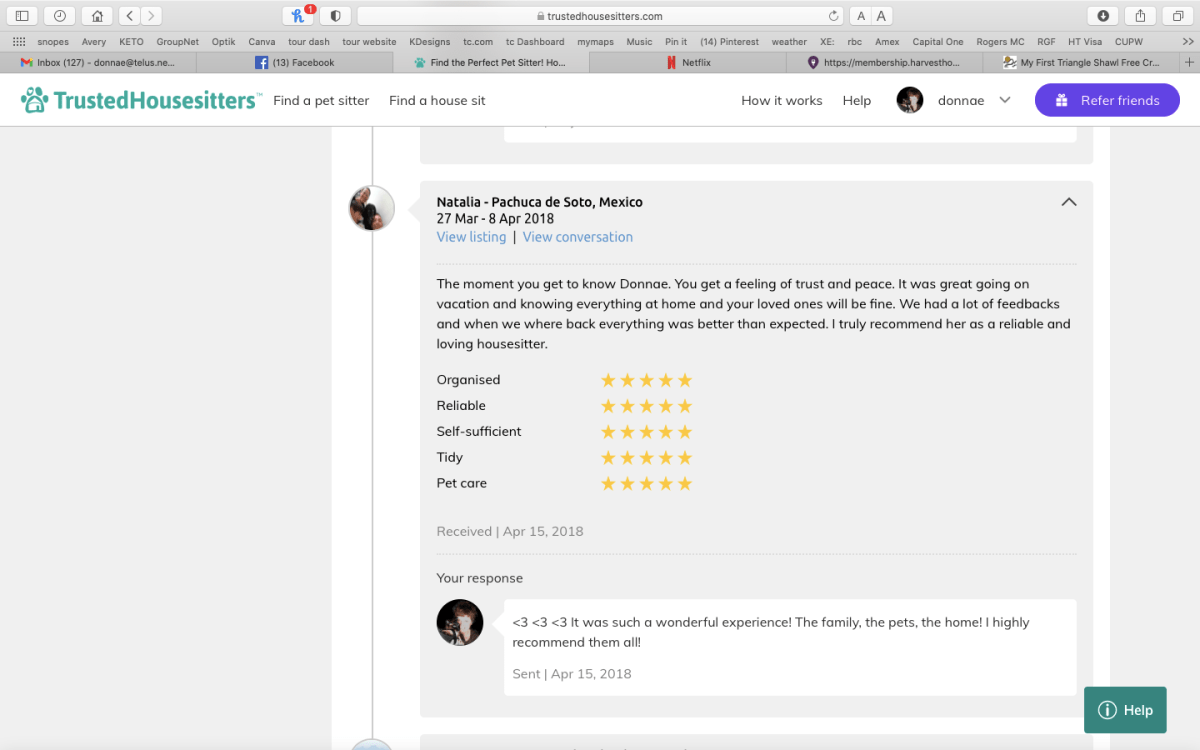
Task: Click the View conversation link
Action: pos(577,237)
